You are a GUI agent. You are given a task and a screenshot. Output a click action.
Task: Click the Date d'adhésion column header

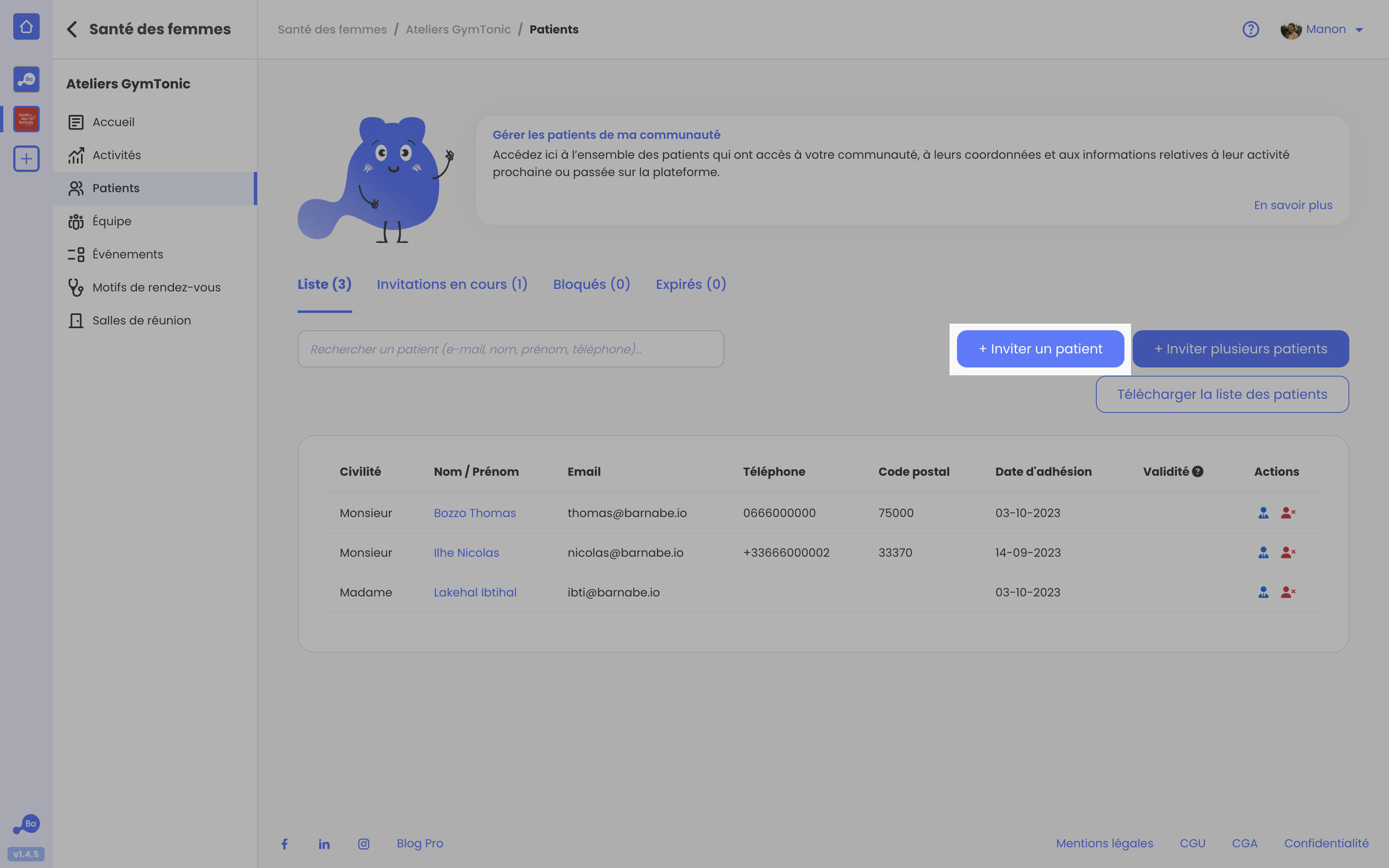coord(1043,471)
